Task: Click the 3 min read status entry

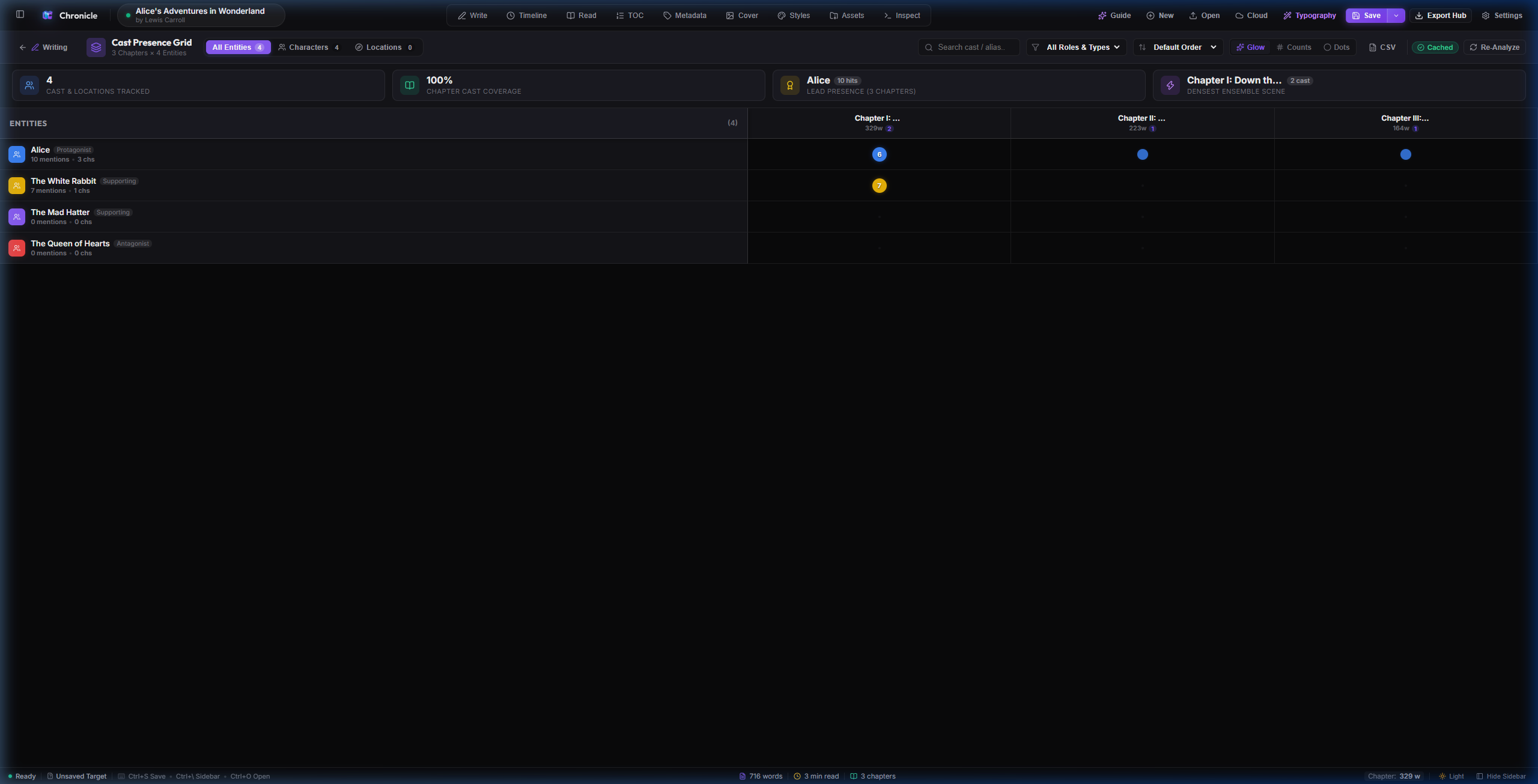Action: click(816, 776)
